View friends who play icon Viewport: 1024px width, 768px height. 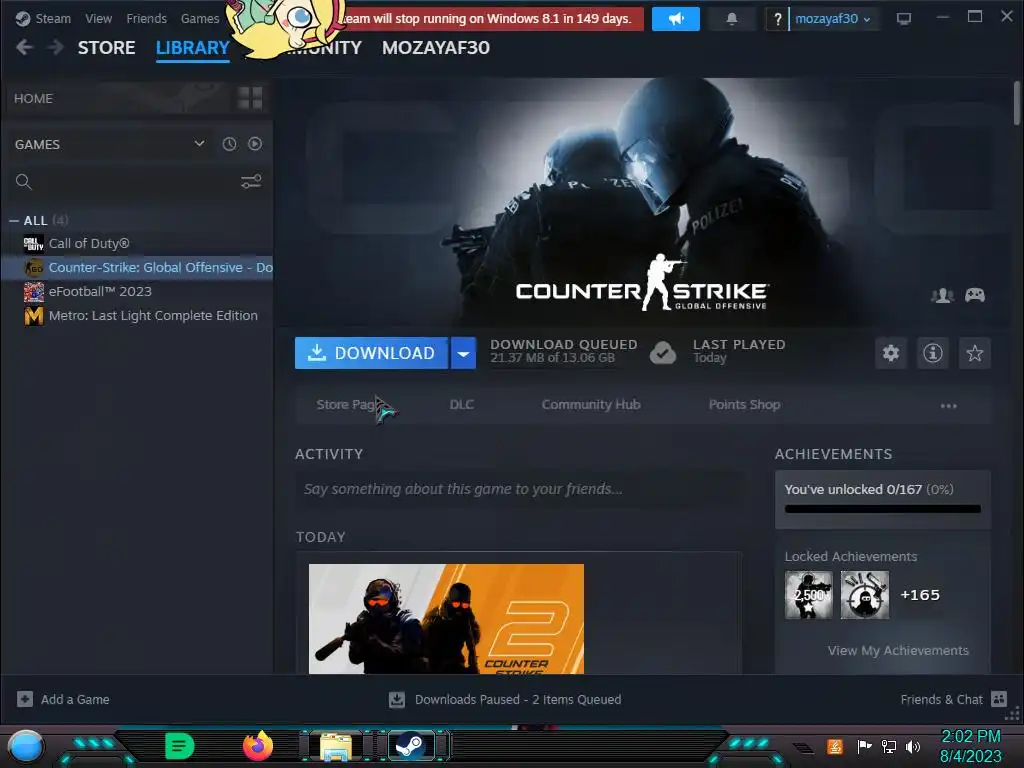point(942,295)
